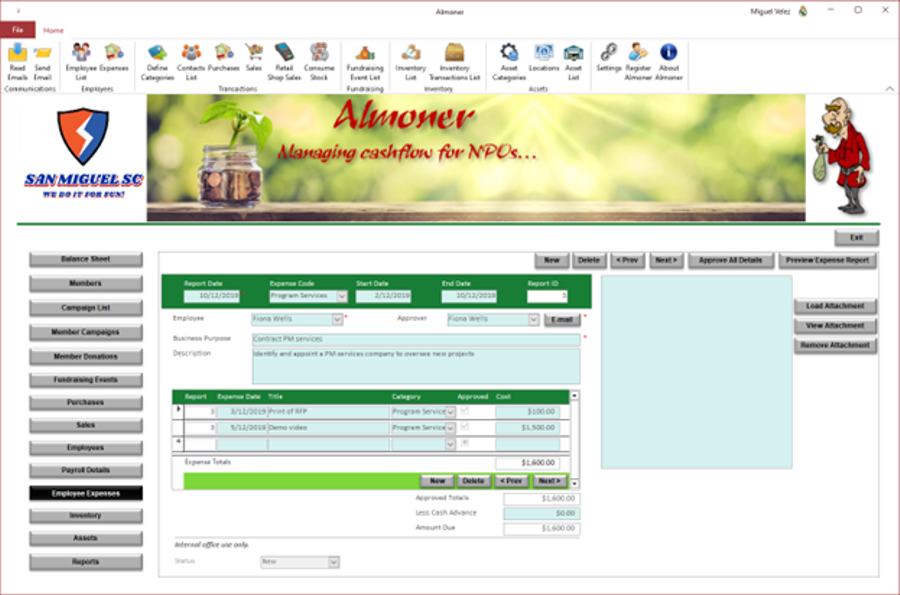Select the Print of RFP row selector
The width and height of the screenshot is (900, 595).
tap(178, 411)
